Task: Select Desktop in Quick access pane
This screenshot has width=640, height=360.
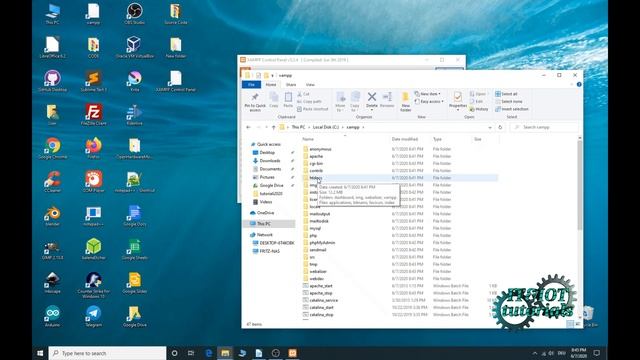Action: (267, 152)
